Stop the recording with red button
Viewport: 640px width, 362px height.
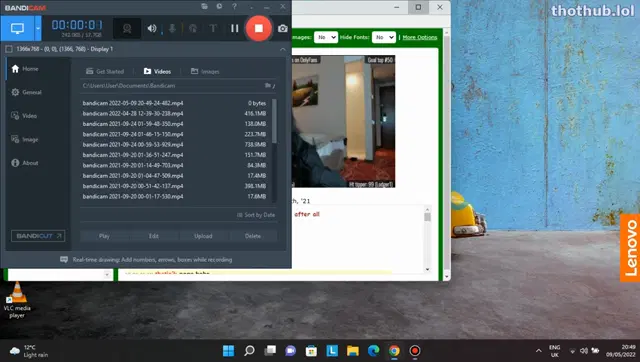258,28
